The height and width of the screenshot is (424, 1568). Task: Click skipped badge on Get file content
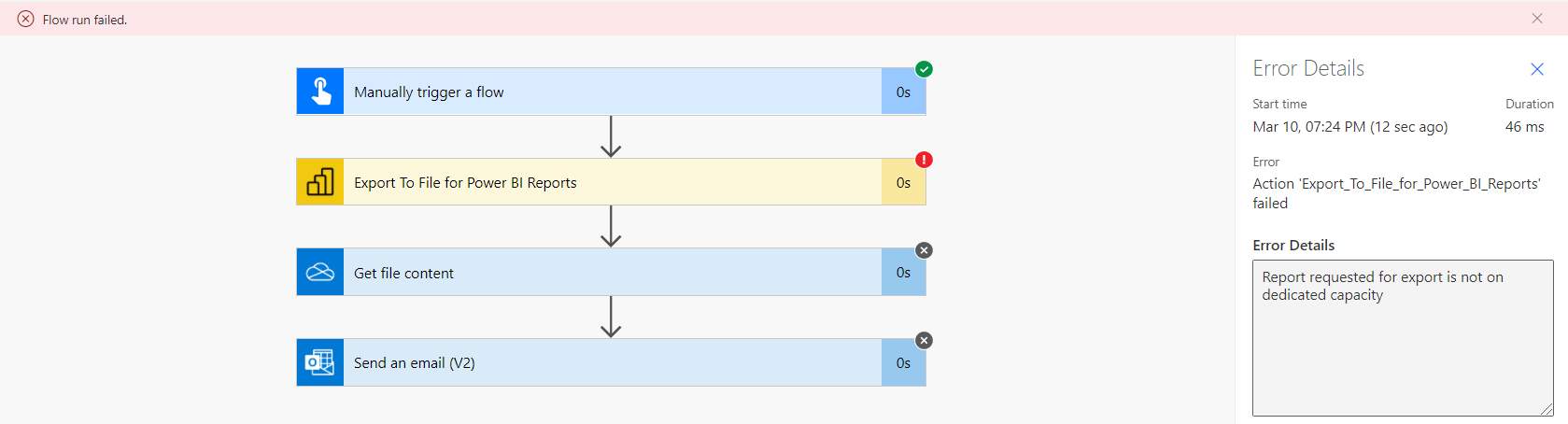point(924,250)
